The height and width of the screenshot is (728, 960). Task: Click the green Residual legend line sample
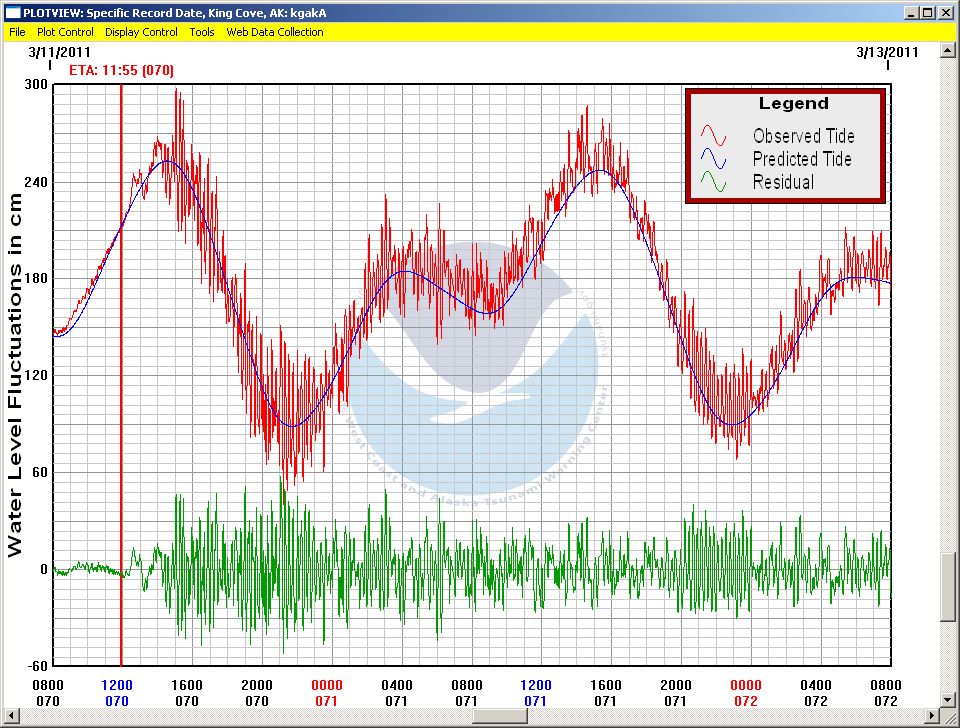pos(715,182)
